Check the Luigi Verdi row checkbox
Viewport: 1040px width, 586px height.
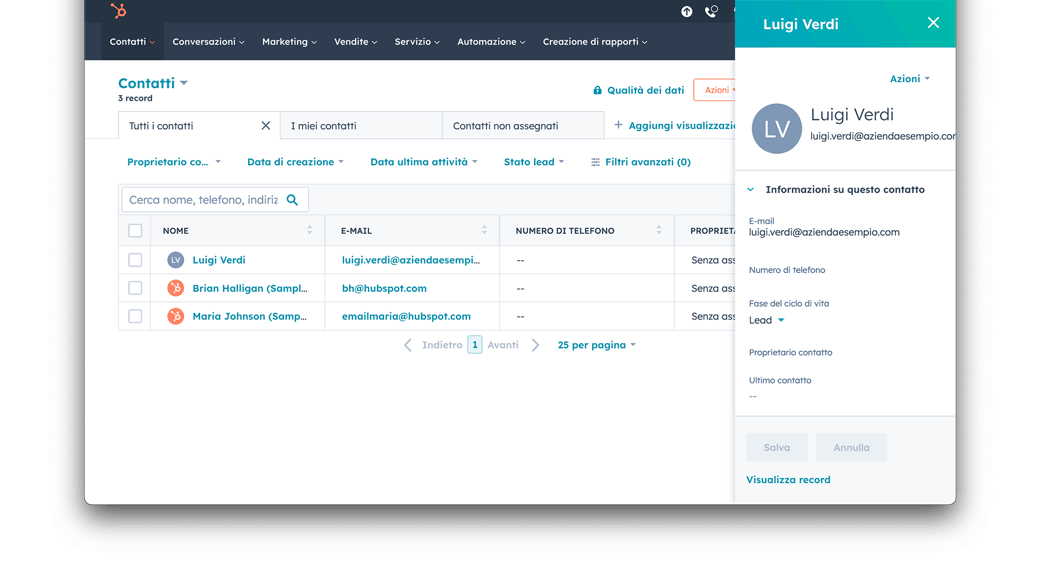tap(135, 260)
